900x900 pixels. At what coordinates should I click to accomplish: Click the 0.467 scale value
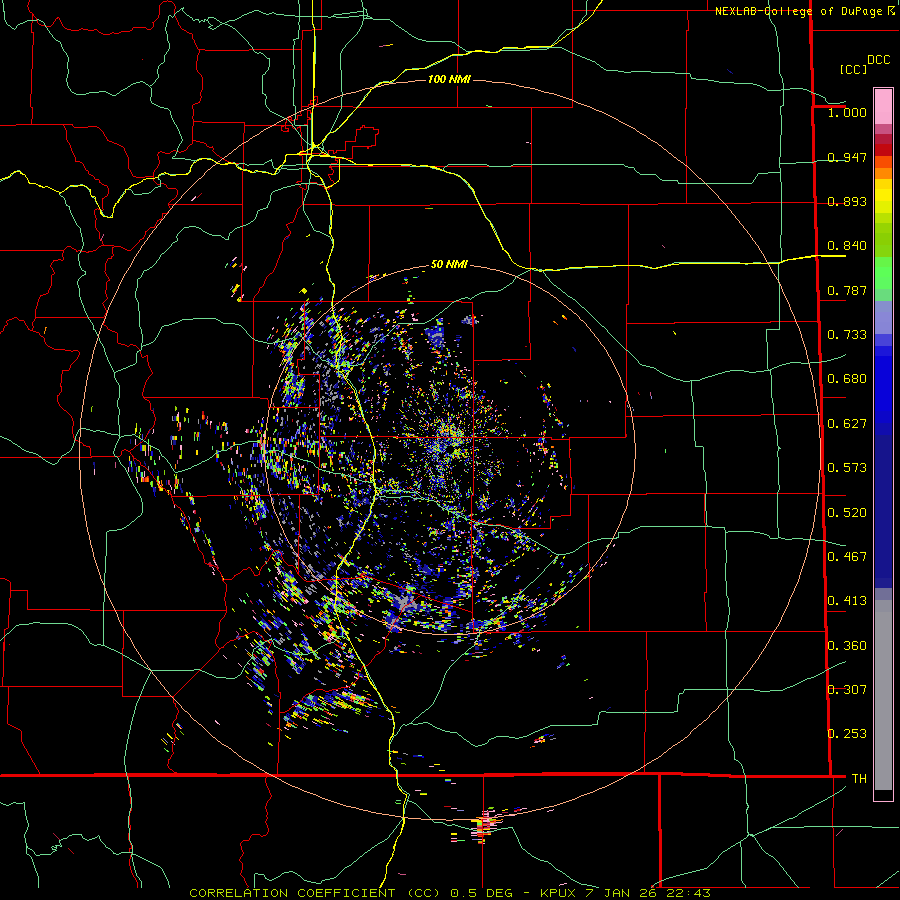point(847,557)
